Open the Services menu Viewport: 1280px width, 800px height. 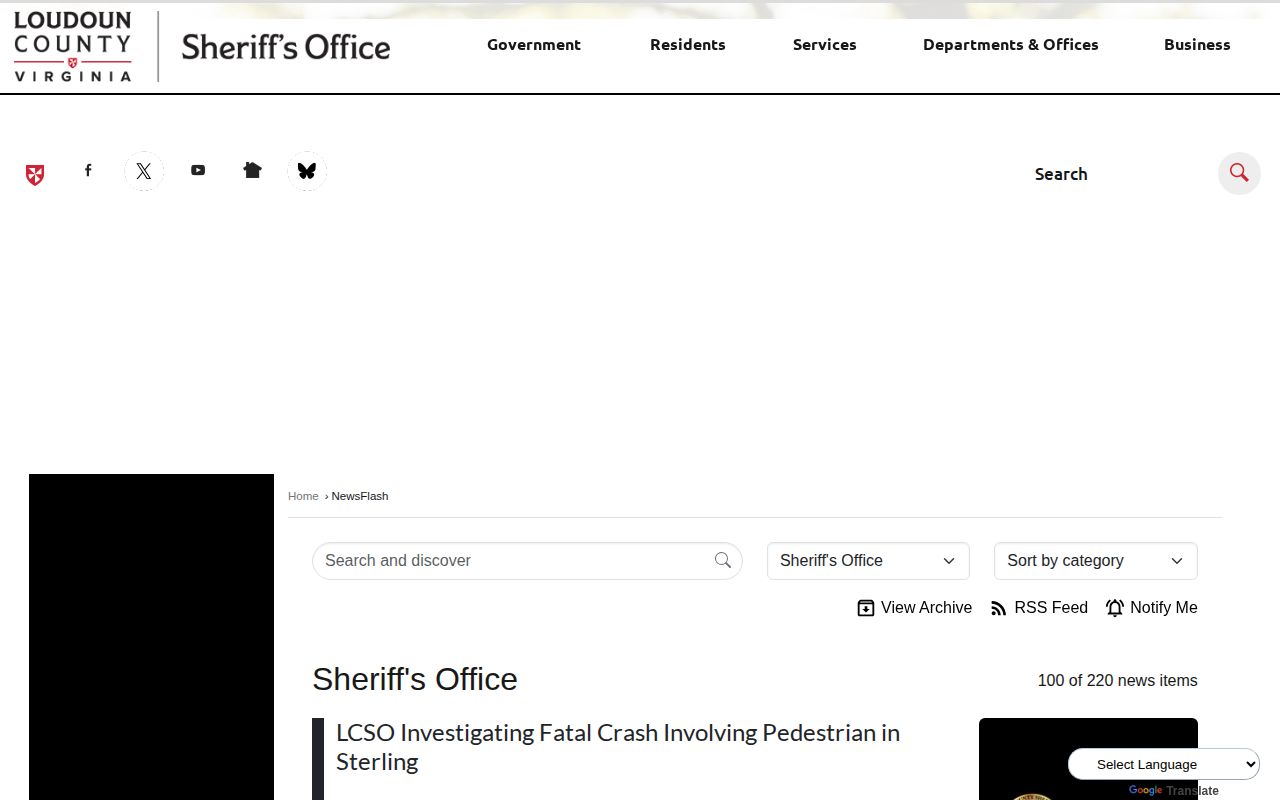825,45
